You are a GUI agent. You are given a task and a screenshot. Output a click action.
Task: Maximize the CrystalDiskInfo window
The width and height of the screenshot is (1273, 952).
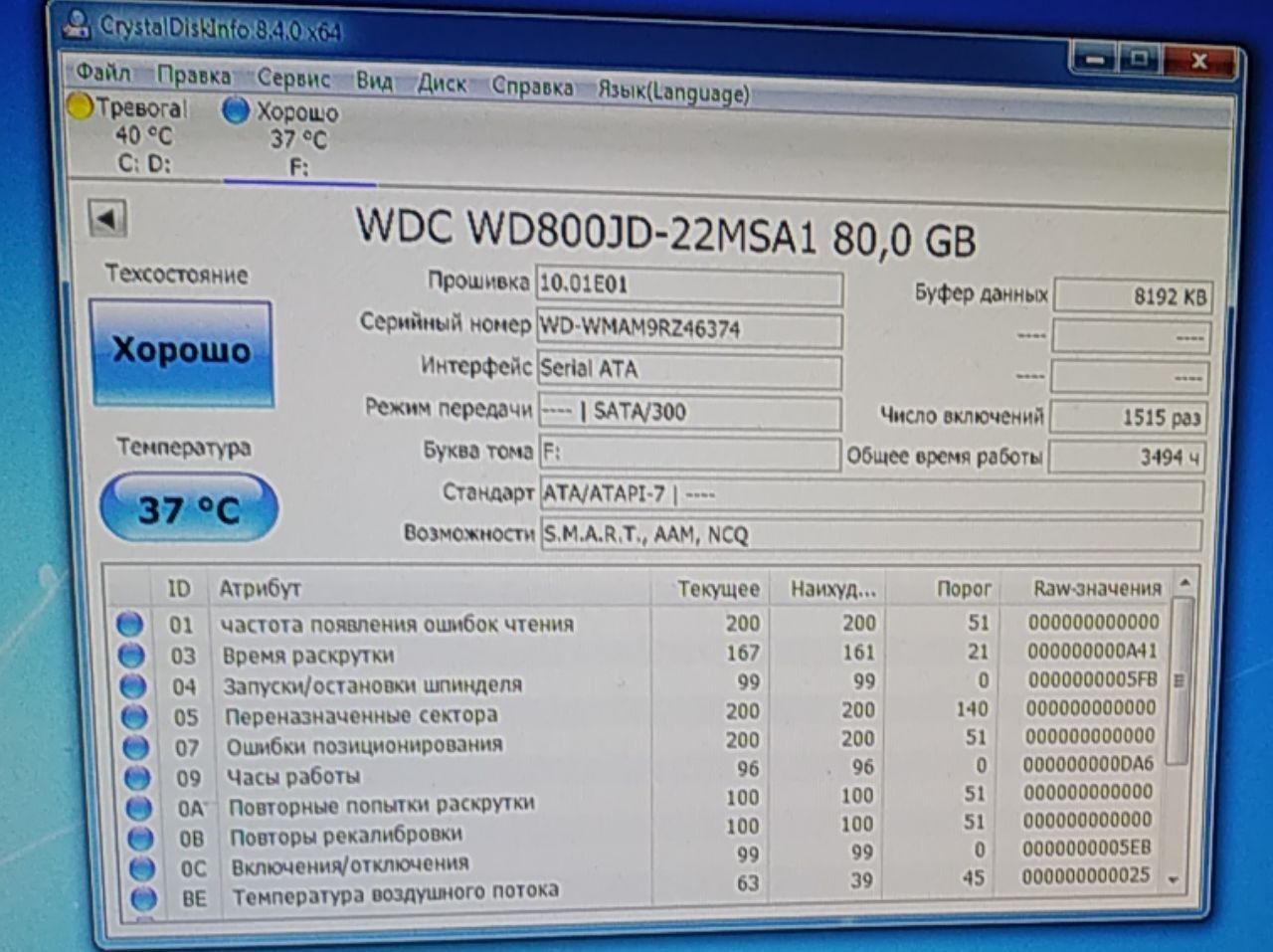pyautogui.click(x=1141, y=60)
